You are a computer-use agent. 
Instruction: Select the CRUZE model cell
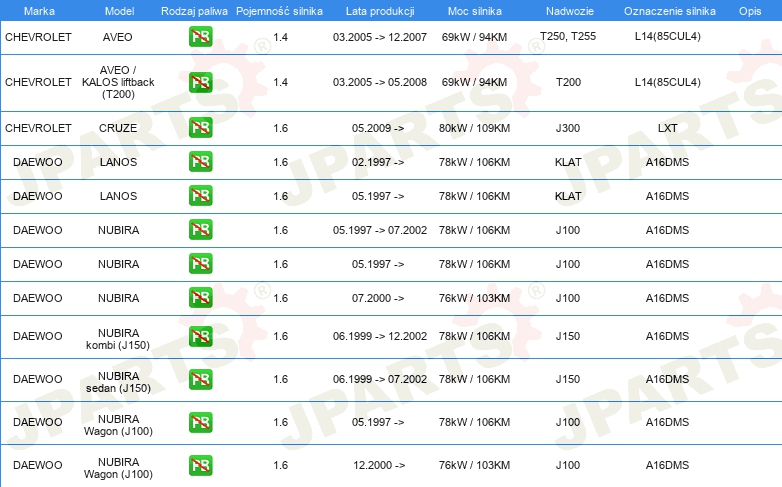118,128
